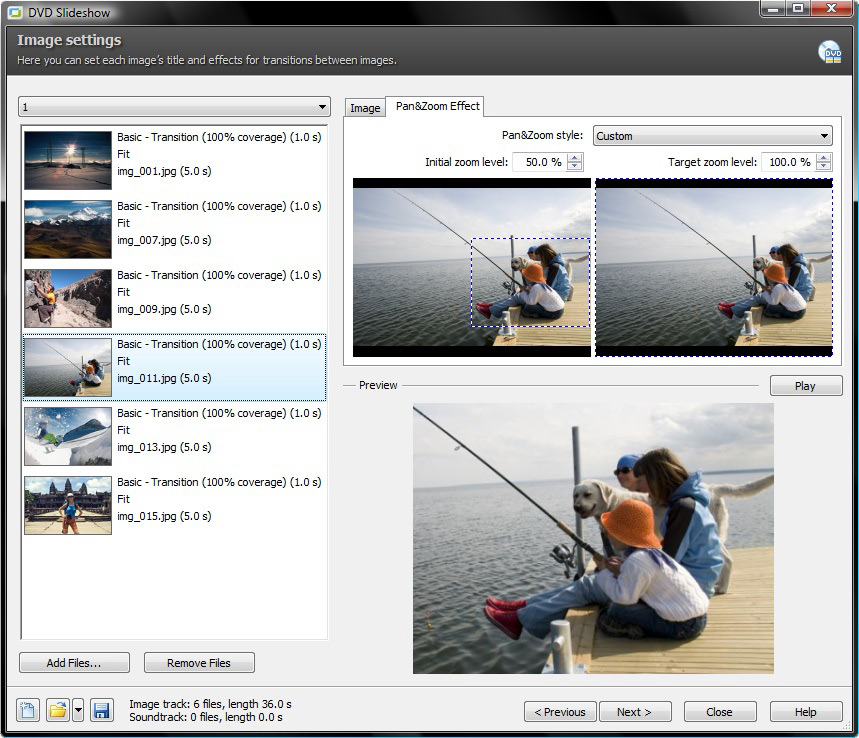Screen dimensions: 859x738
Task: Click the Play preview button
Action: click(805, 386)
